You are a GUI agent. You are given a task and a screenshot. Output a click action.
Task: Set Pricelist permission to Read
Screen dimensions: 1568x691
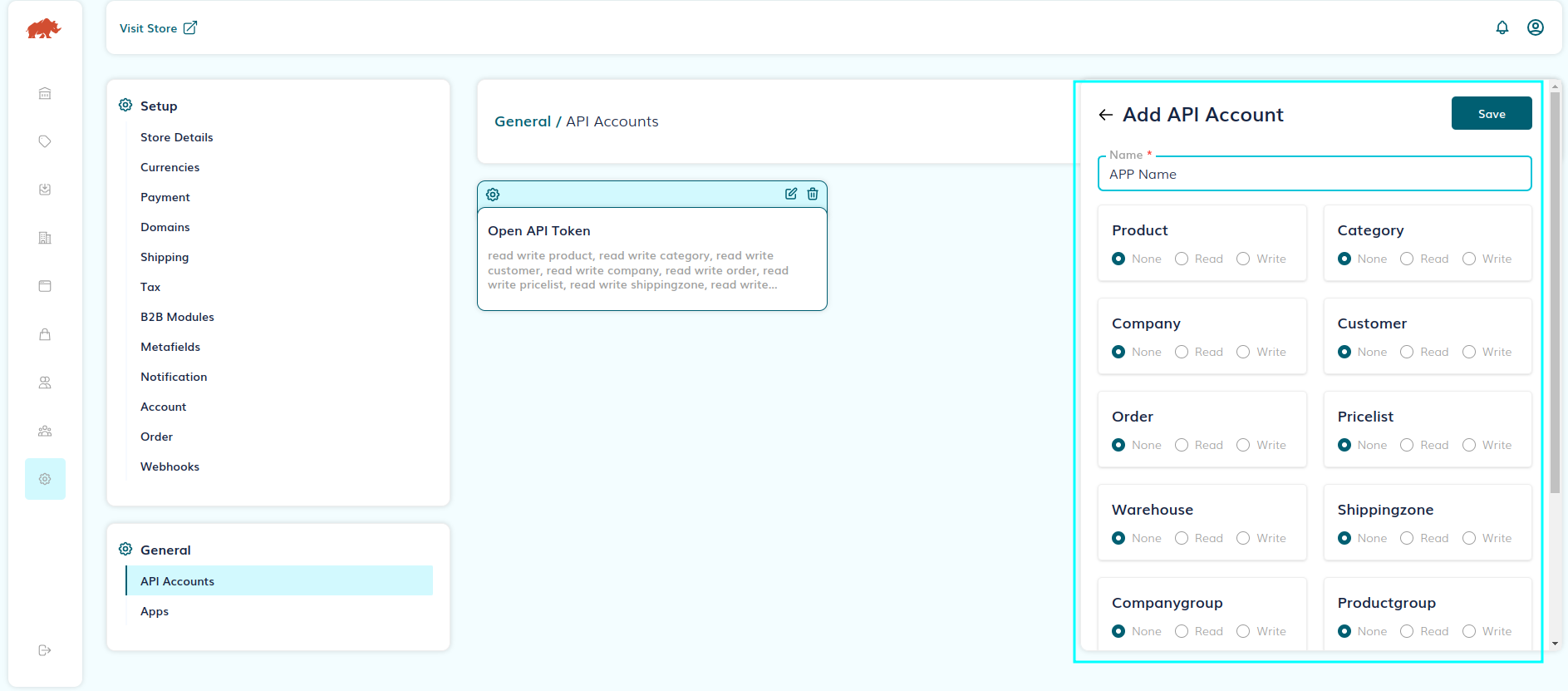pyautogui.click(x=1407, y=445)
